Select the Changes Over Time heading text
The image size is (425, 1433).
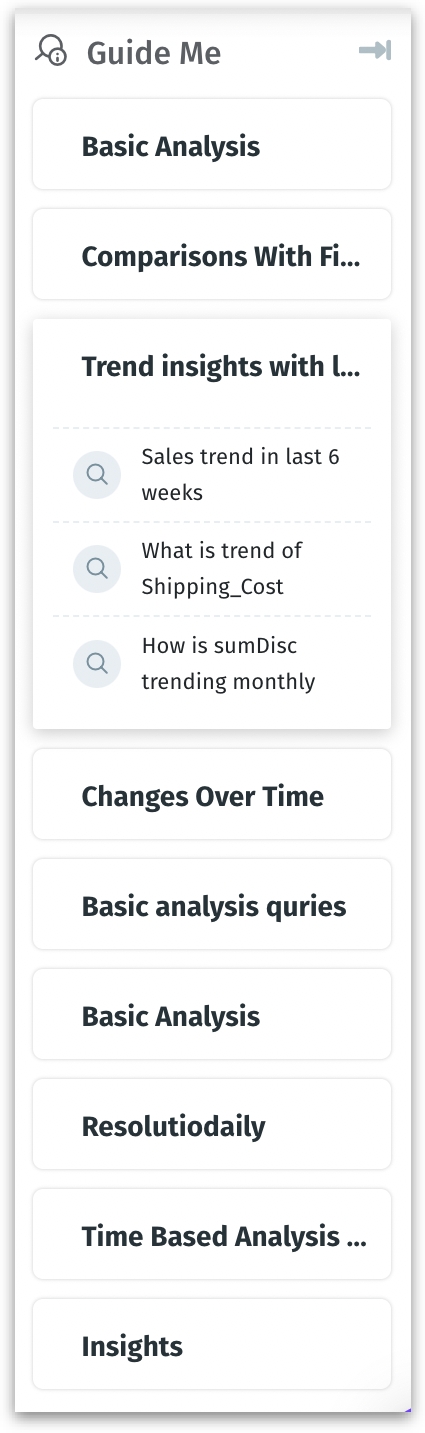coord(203,797)
